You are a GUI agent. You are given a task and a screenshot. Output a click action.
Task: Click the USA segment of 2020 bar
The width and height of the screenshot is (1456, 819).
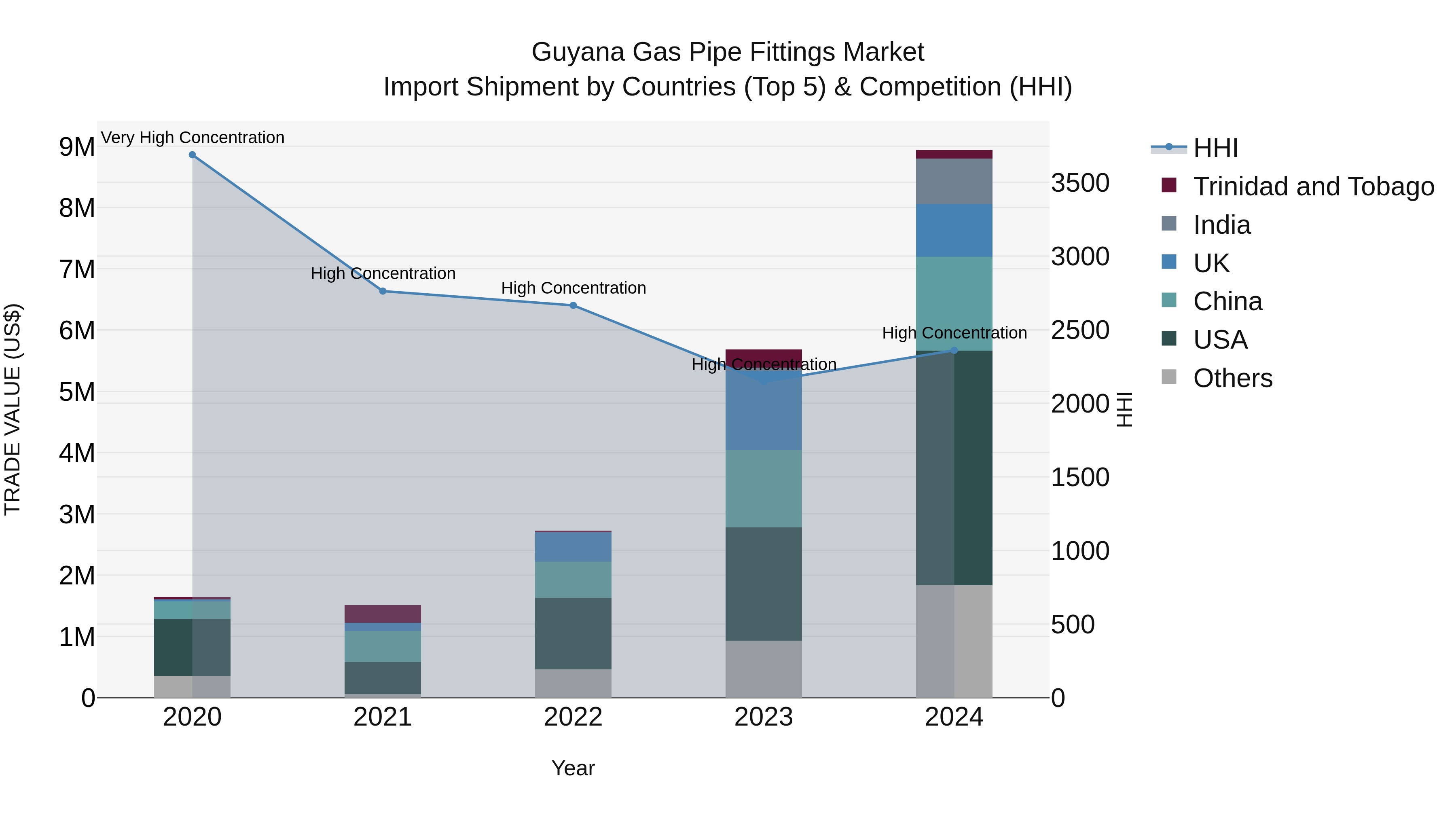pyautogui.click(x=192, y=648)
